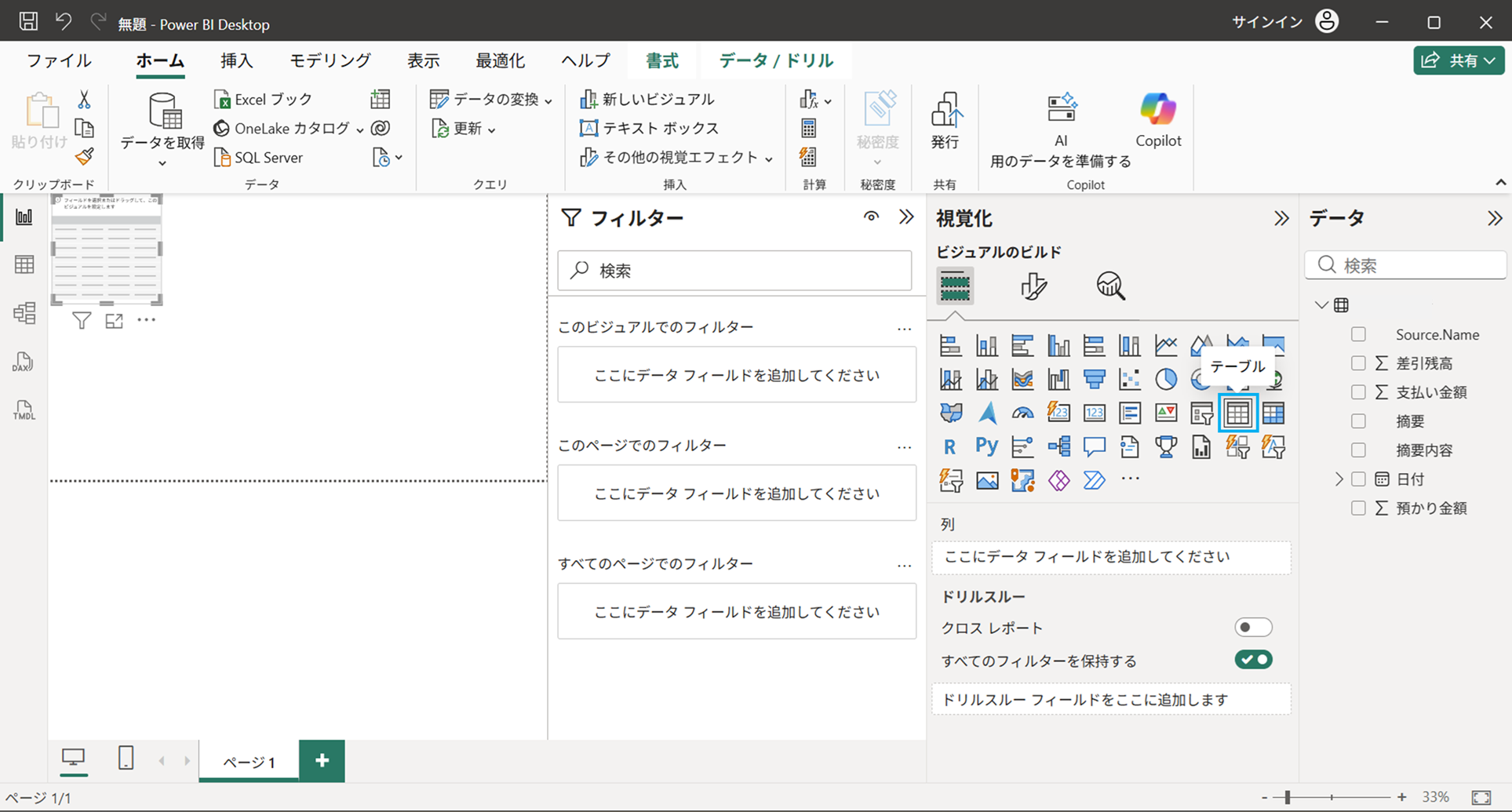Insert a Python visual (Py)
The width and height of the screenshot is (1512, 812).
(986, 446)
